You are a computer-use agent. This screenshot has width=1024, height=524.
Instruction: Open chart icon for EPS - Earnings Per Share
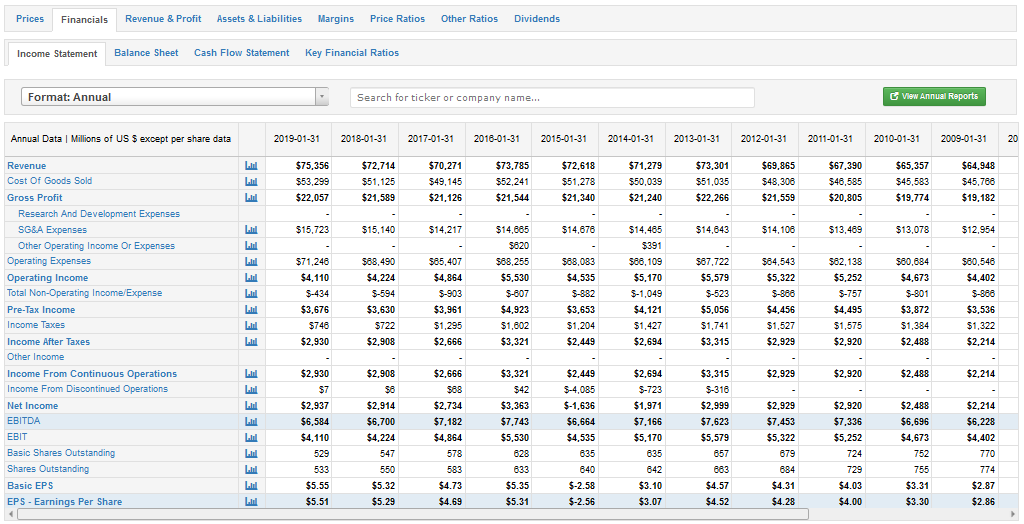point(251,502)
